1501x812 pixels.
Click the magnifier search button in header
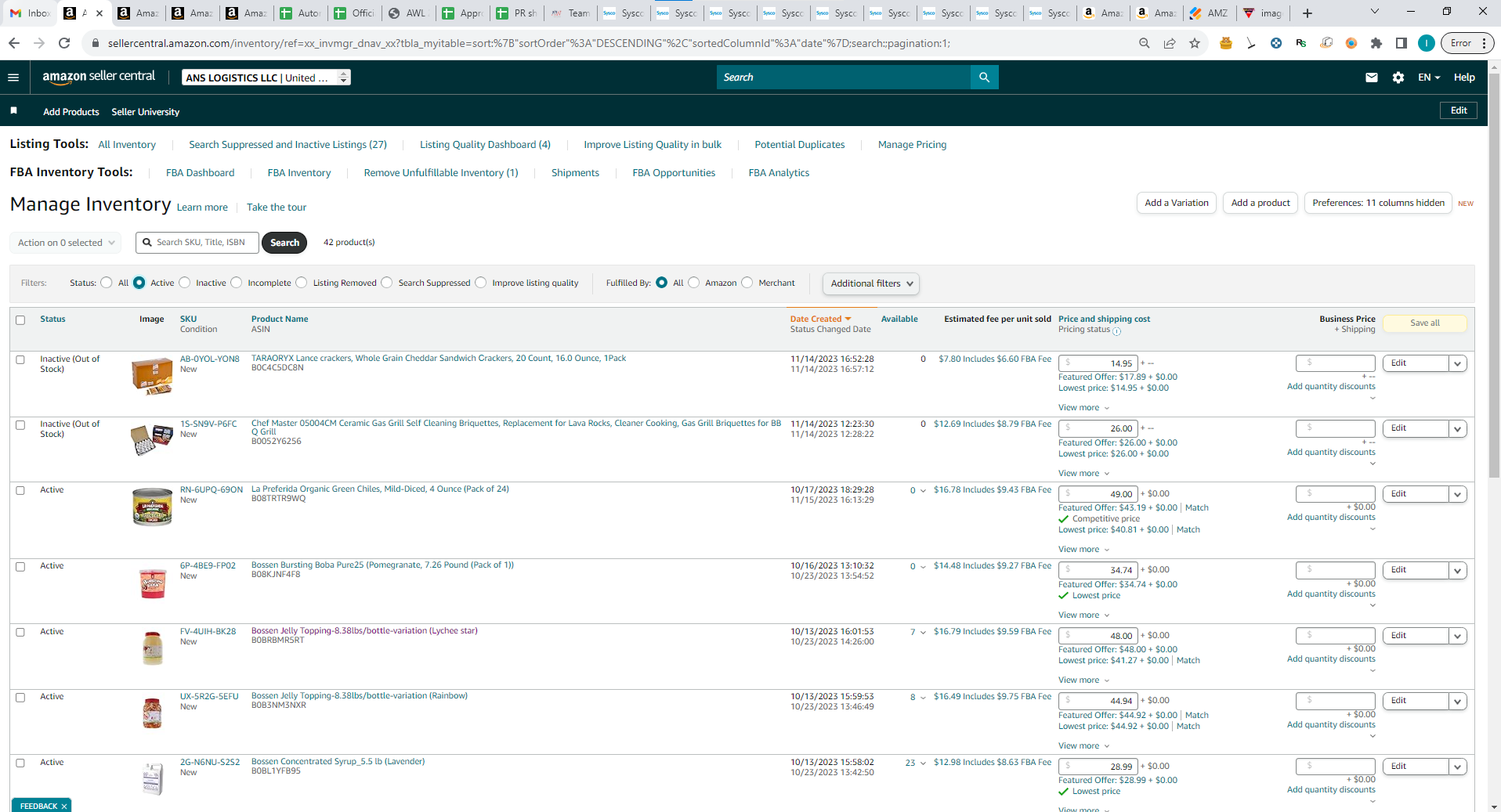pyautogui.click(x=984, y=78)
